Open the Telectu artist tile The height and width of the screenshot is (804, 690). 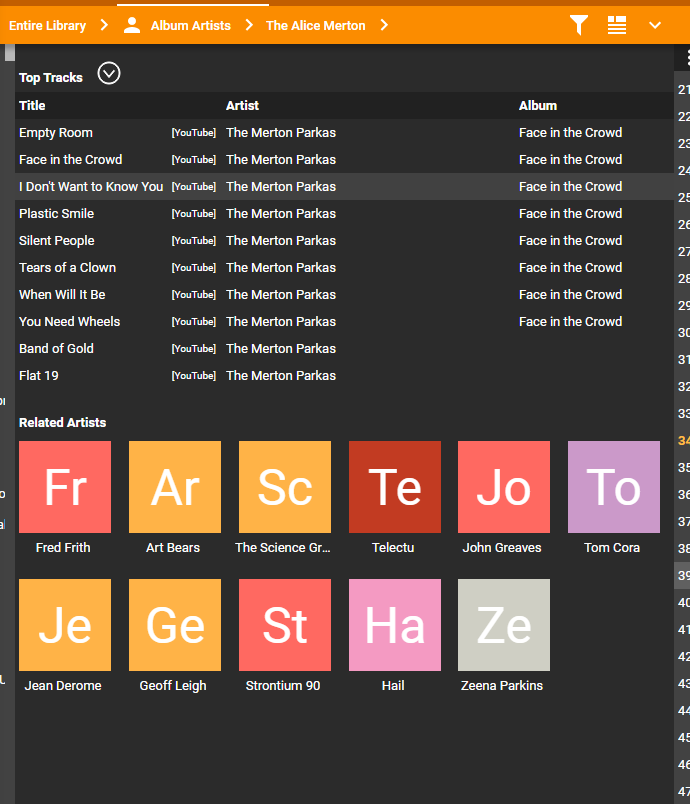(x=394, y=487)
